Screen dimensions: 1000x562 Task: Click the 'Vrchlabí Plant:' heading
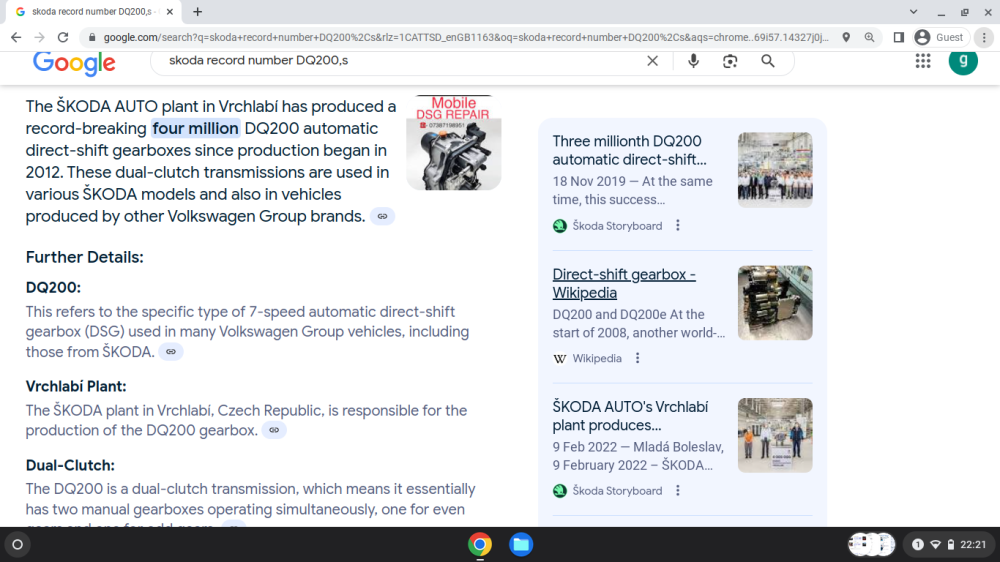pos(76,386)
